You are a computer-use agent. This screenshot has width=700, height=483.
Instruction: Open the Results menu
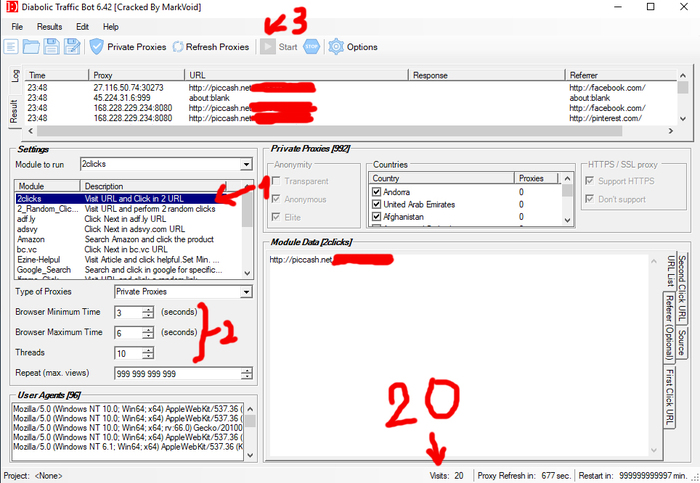click(x=49, y=26)
